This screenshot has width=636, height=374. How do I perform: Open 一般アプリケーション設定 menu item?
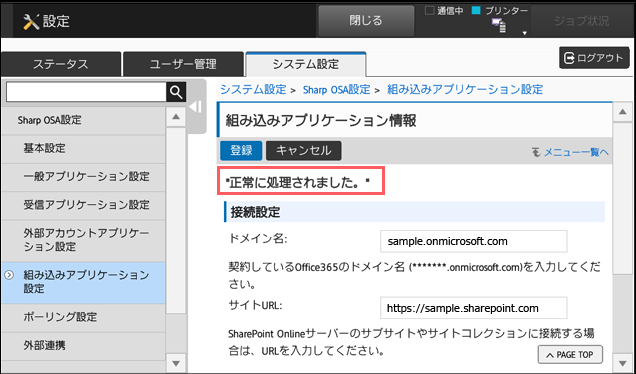(83, 177)
